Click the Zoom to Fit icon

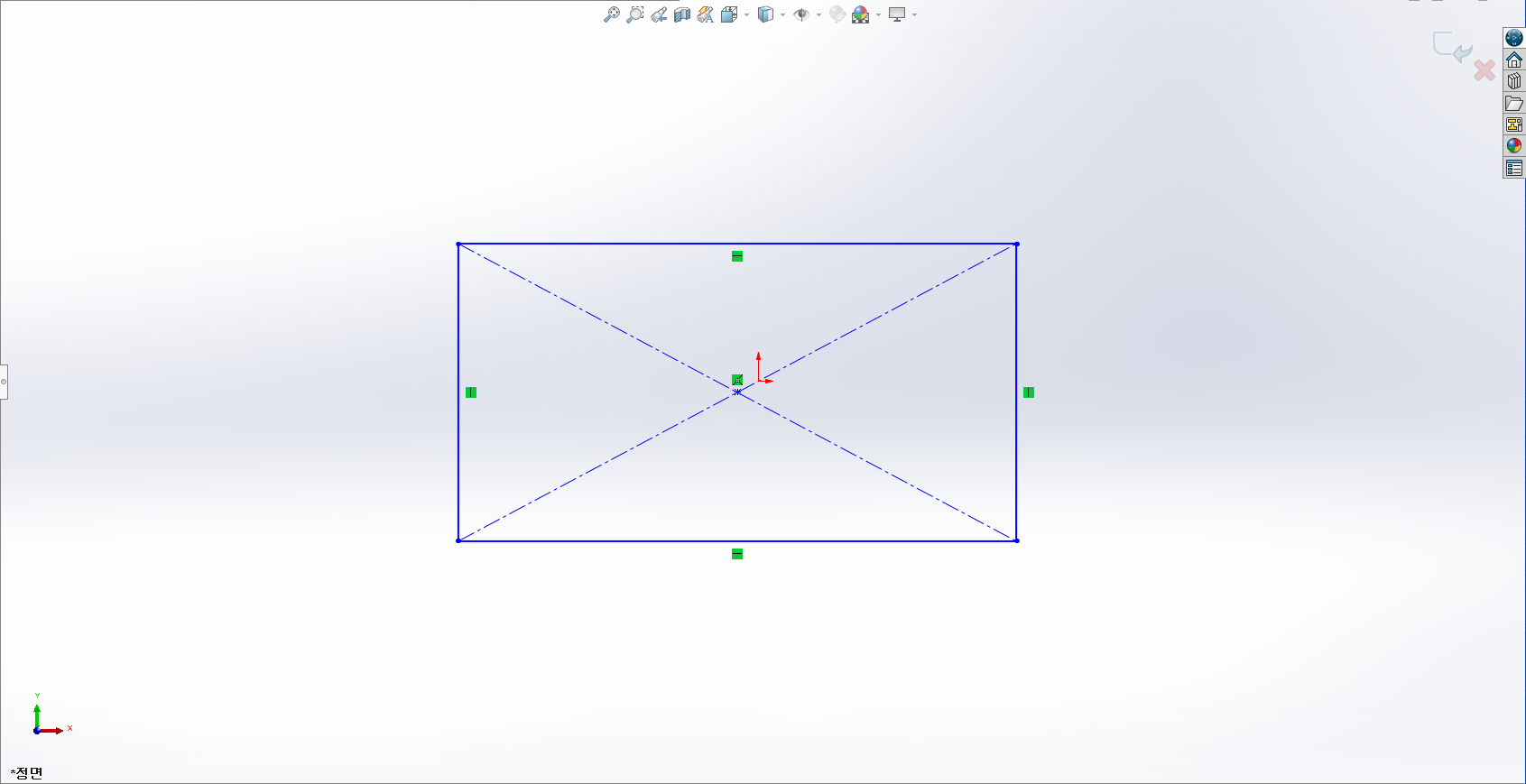click(x=612, y=14)
